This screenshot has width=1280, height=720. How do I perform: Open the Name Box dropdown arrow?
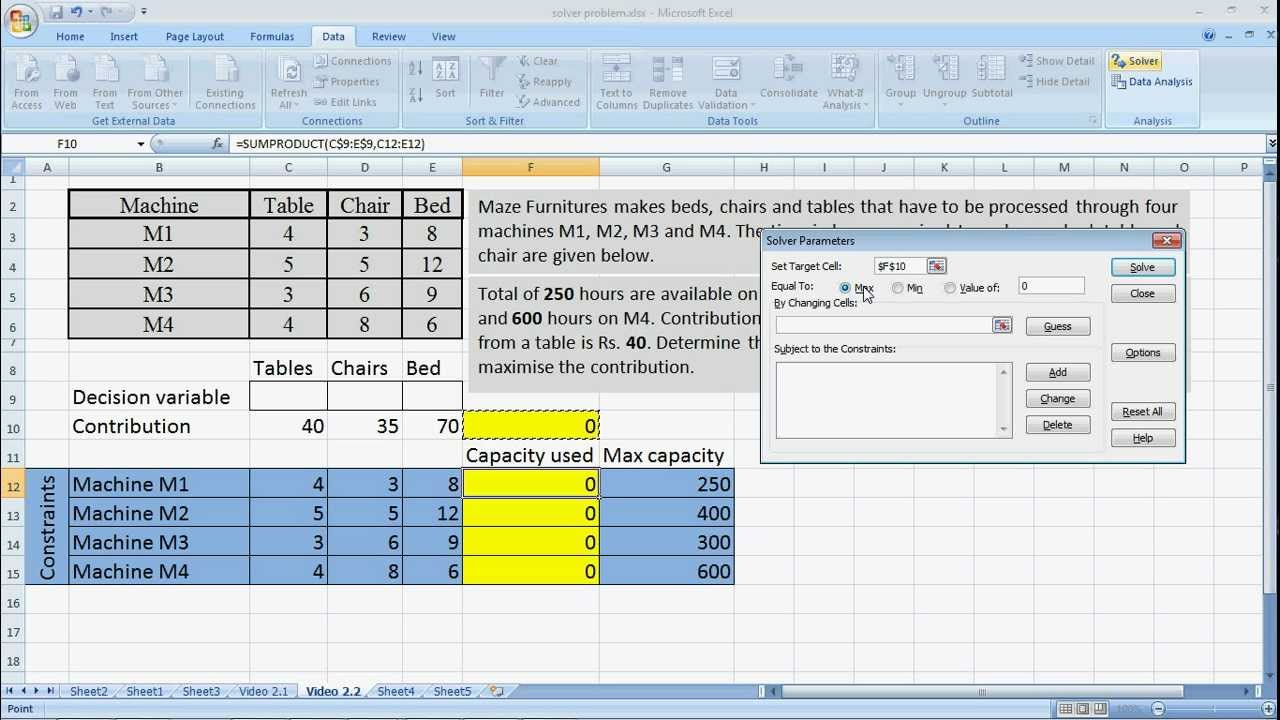(141, 144)
